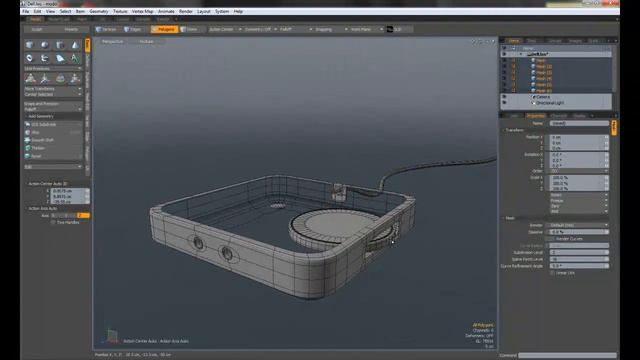The image size is (640, 360).
Task: Select the Torus primitive tool icon
Action: (x=29, y=58)
